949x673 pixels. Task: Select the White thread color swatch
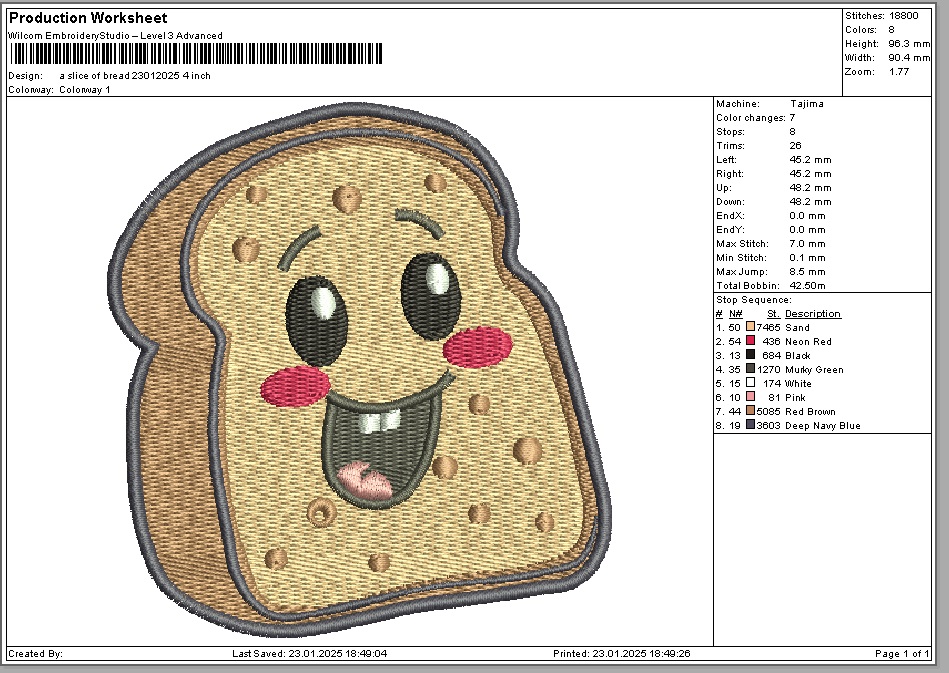click(x=750, y=382)
